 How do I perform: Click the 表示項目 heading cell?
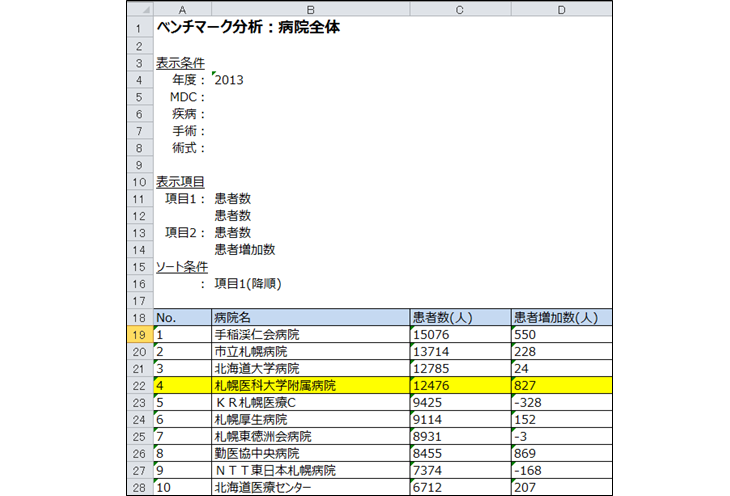point(182,182)
